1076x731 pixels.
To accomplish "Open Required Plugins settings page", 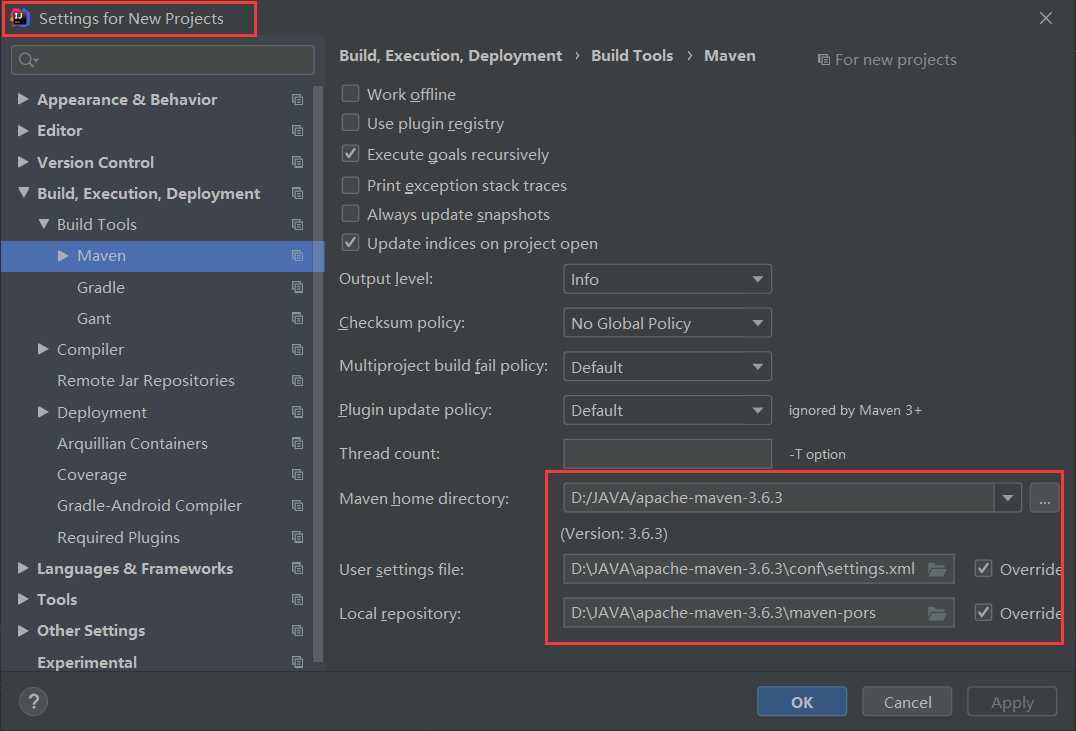I will 118,537.
